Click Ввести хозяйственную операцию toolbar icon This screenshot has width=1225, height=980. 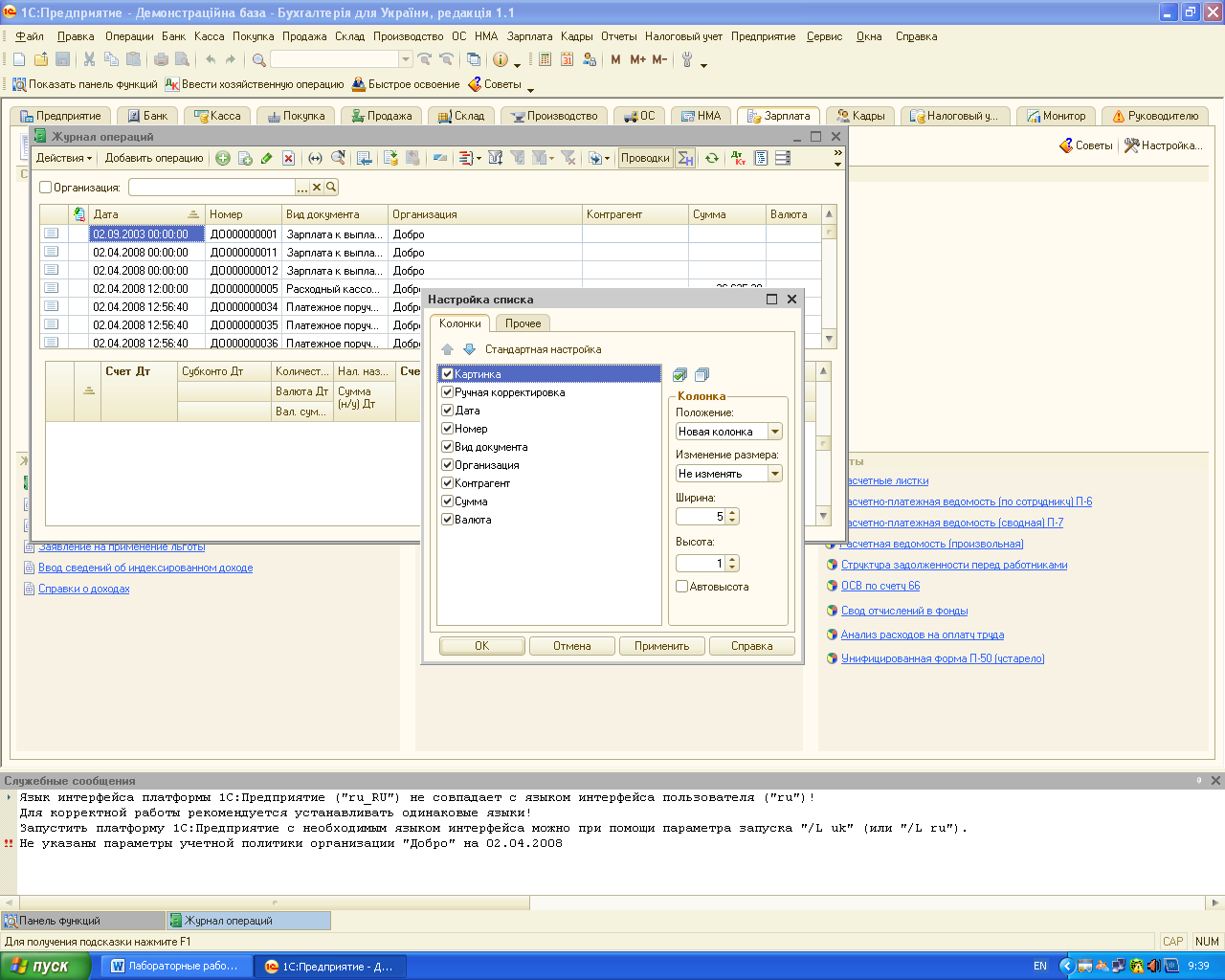[x=172, y=84]
